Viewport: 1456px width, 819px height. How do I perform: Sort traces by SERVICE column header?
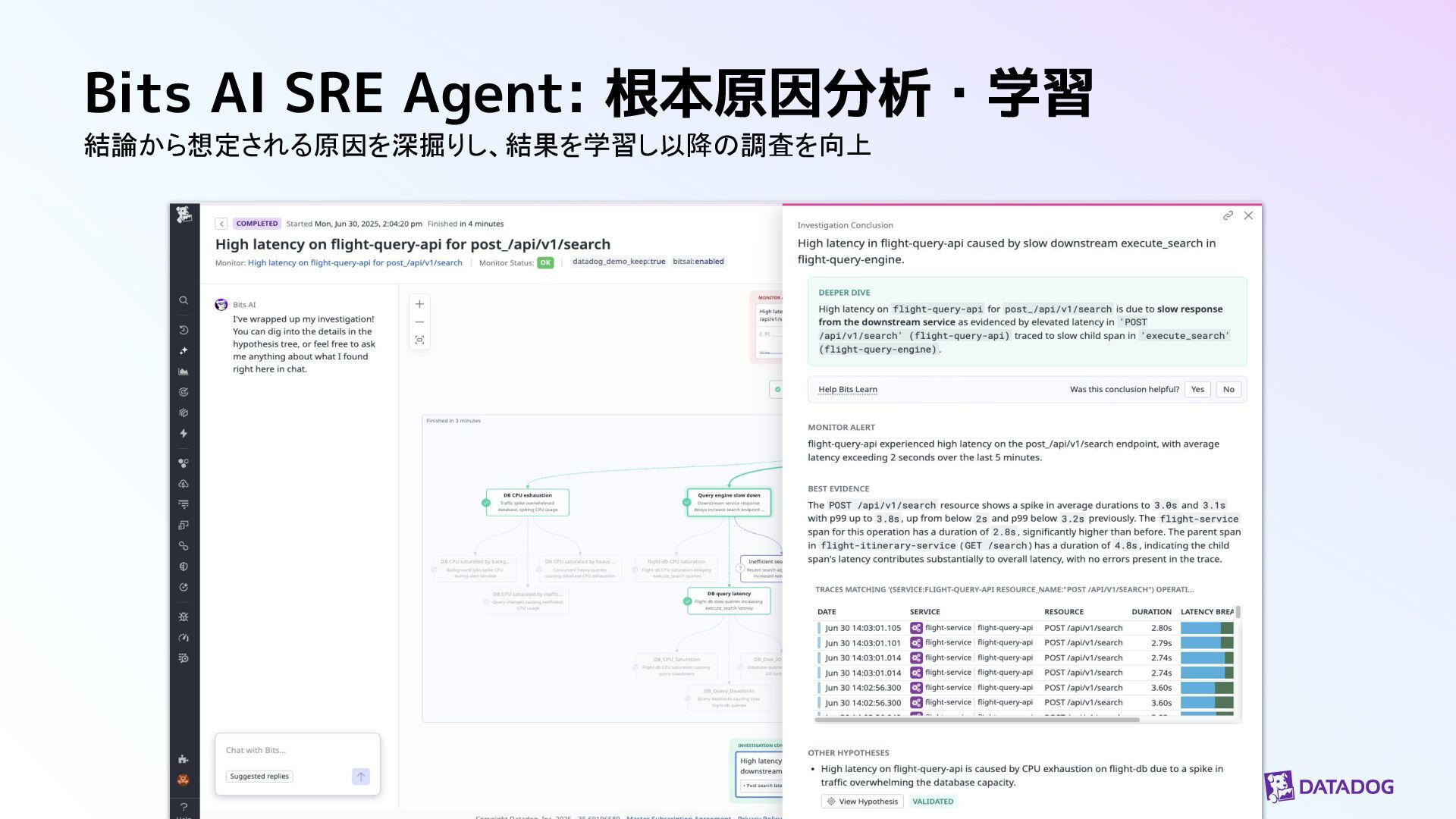pos(924,612)
